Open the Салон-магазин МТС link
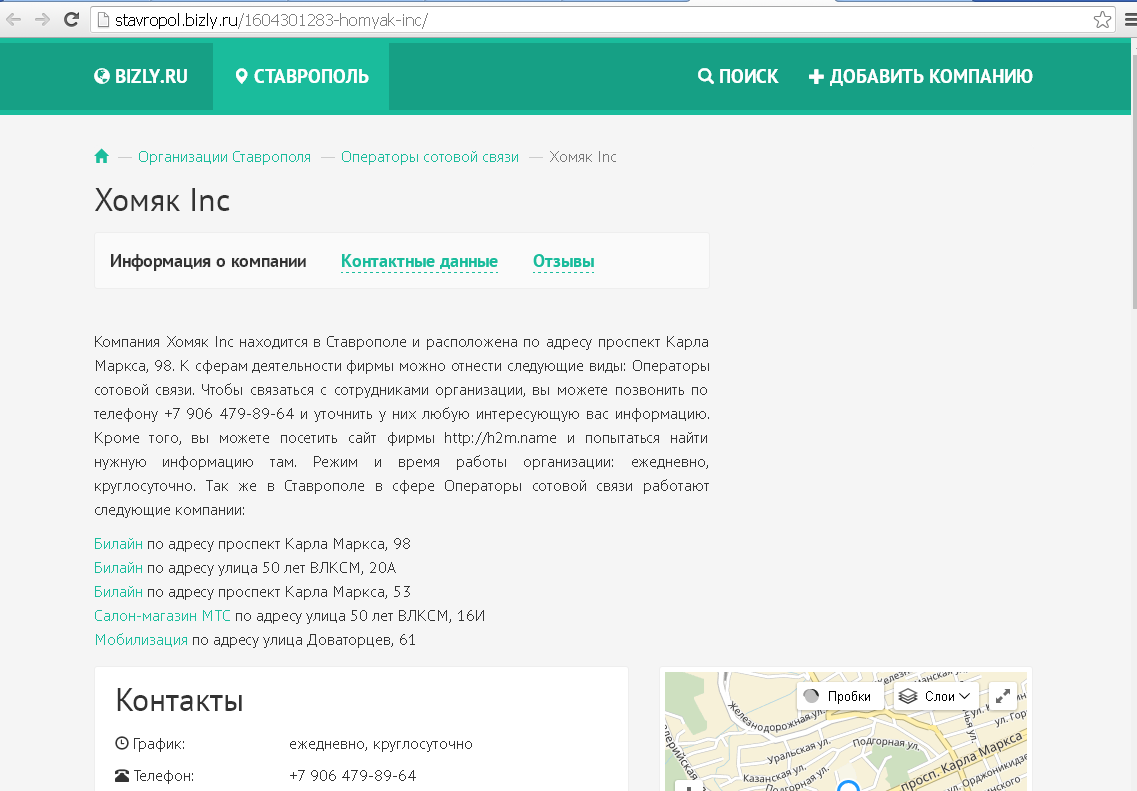Screen dimensions: 1137x791 (x=162, y=616)
